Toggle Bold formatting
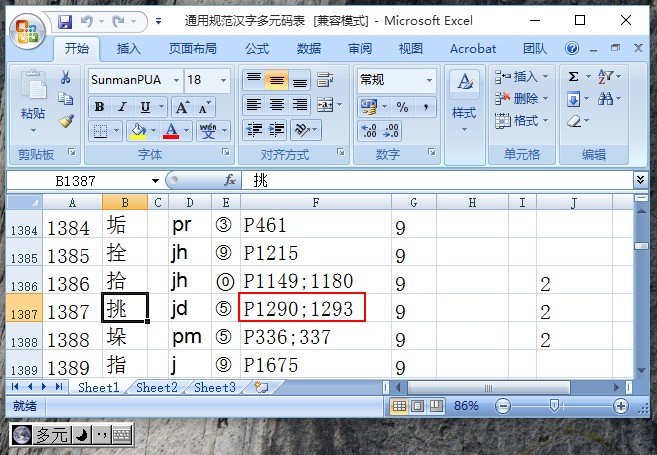657x455 pixels. click(99, 107)
